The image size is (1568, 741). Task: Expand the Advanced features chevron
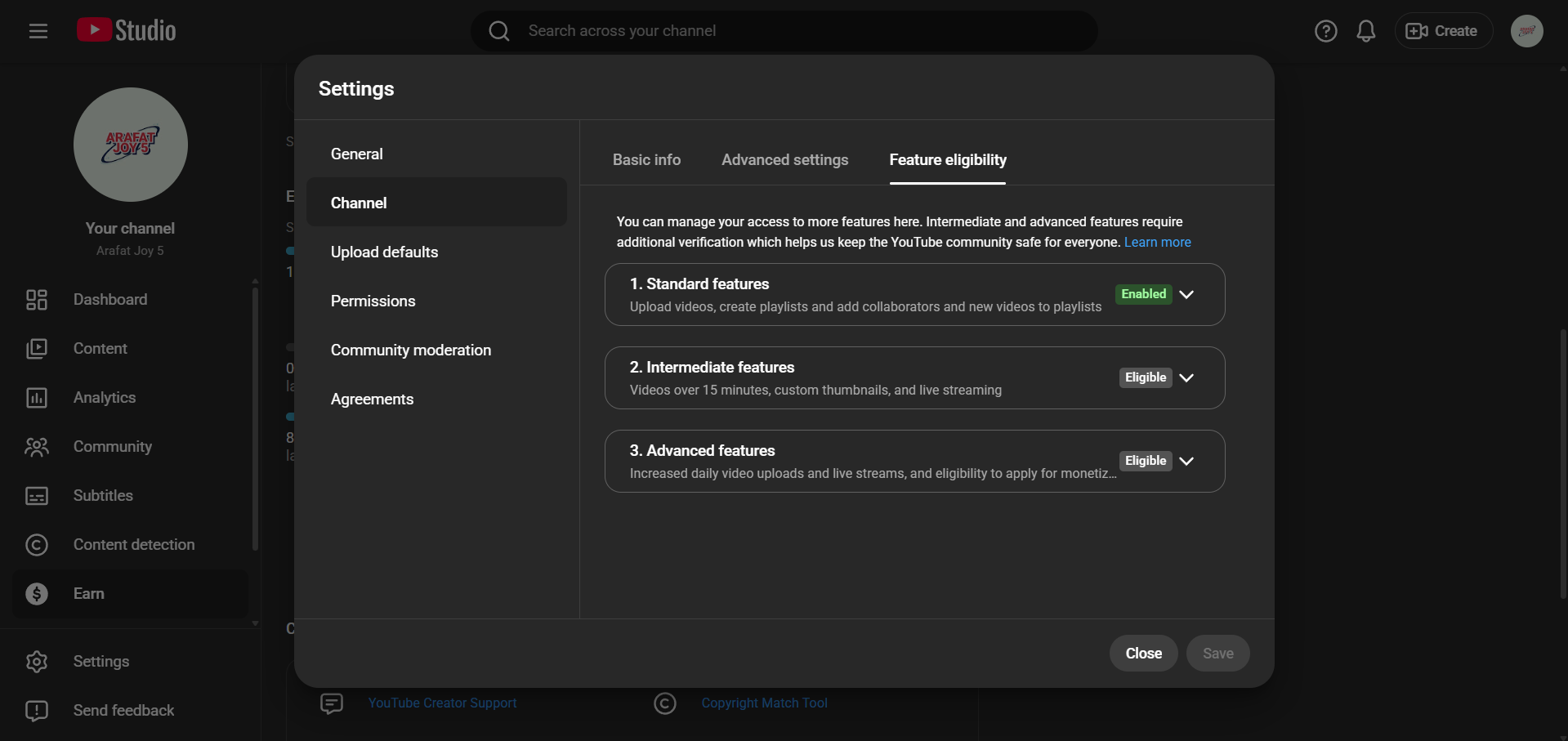[x=1186, y=461]
